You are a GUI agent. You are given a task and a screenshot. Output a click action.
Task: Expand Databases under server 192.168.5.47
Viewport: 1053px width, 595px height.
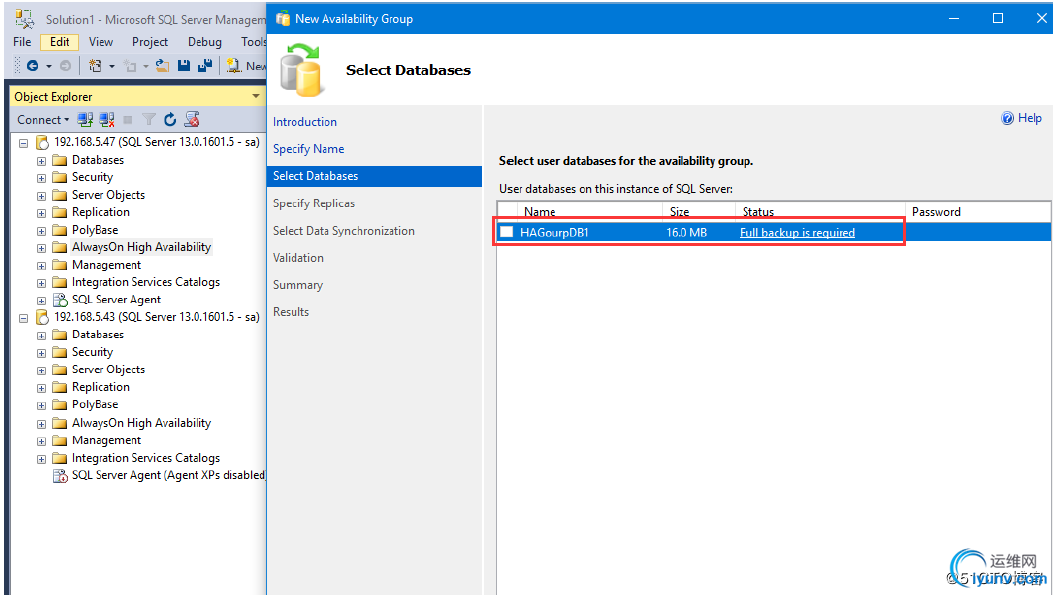tap(42, 161)
